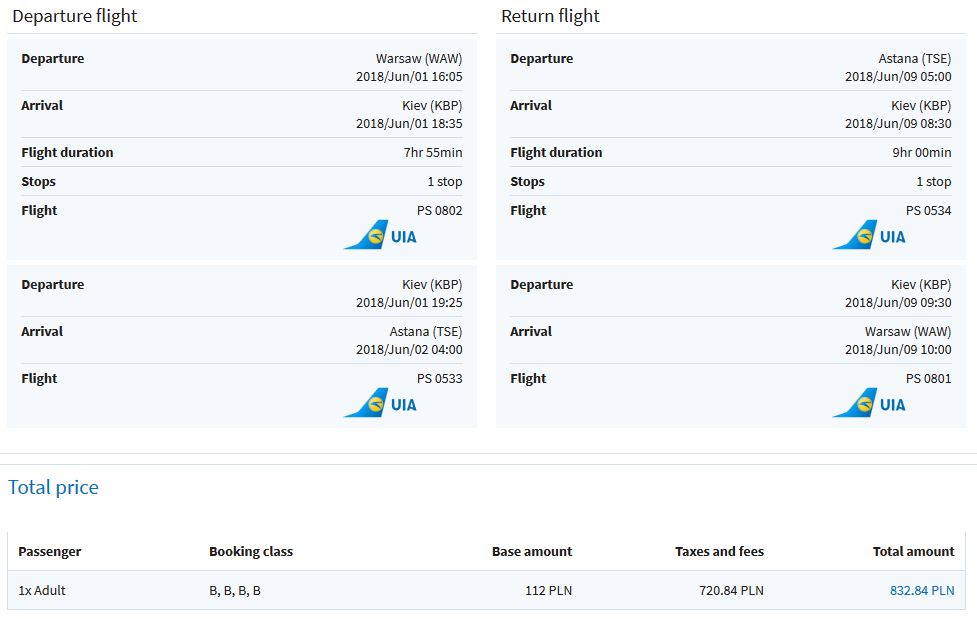
Task: Click UIA logo for flight PS 0802
Action: 380,235
